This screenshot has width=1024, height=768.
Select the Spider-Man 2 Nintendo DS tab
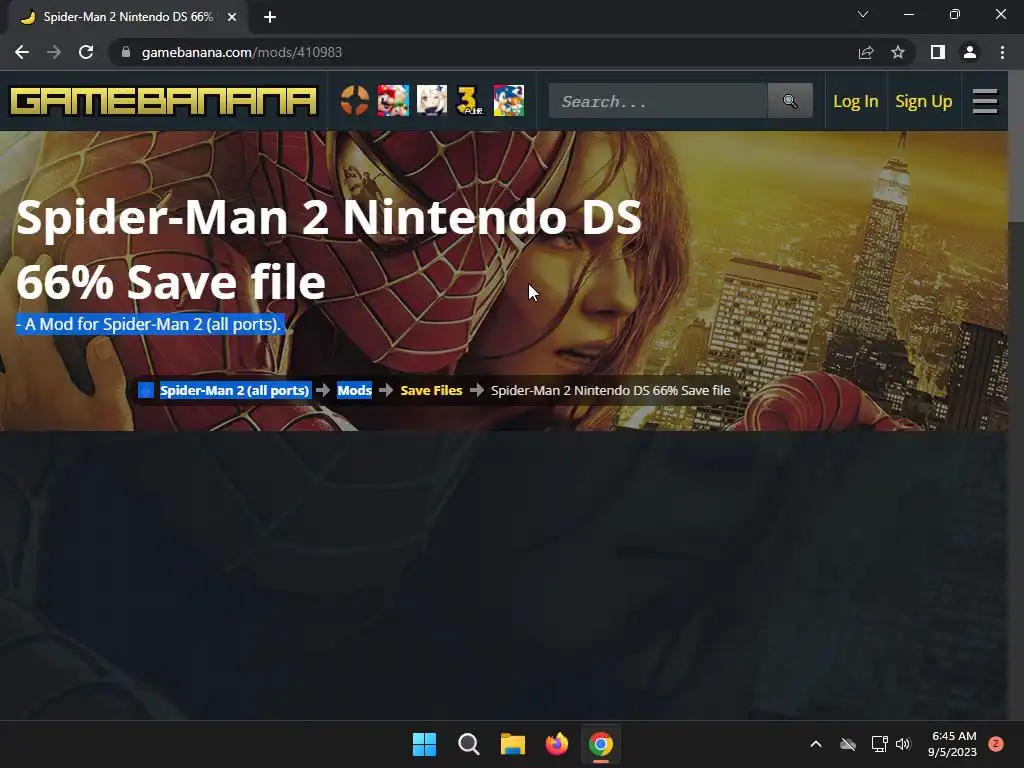click(128, 17)
